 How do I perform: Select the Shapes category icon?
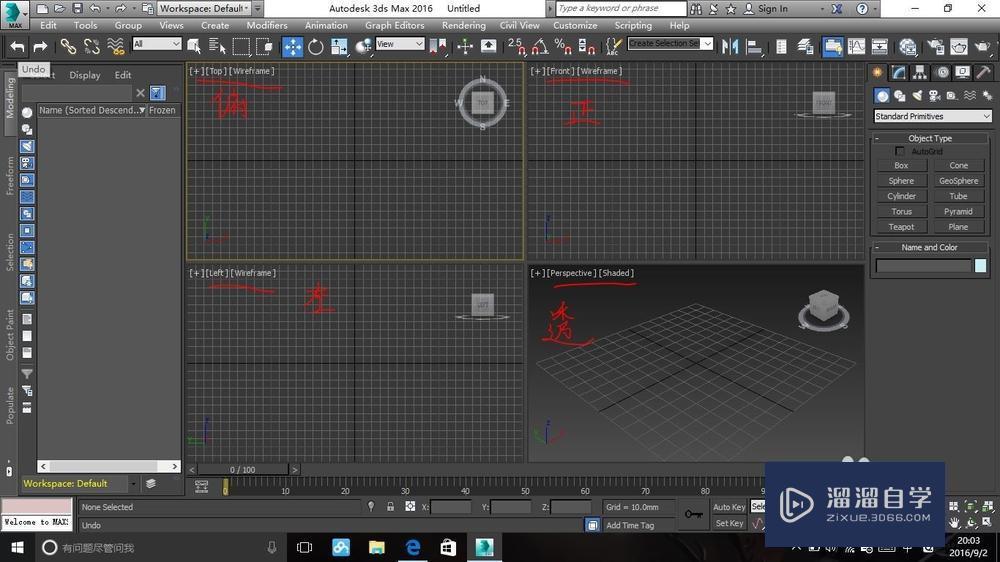(900, 96)
